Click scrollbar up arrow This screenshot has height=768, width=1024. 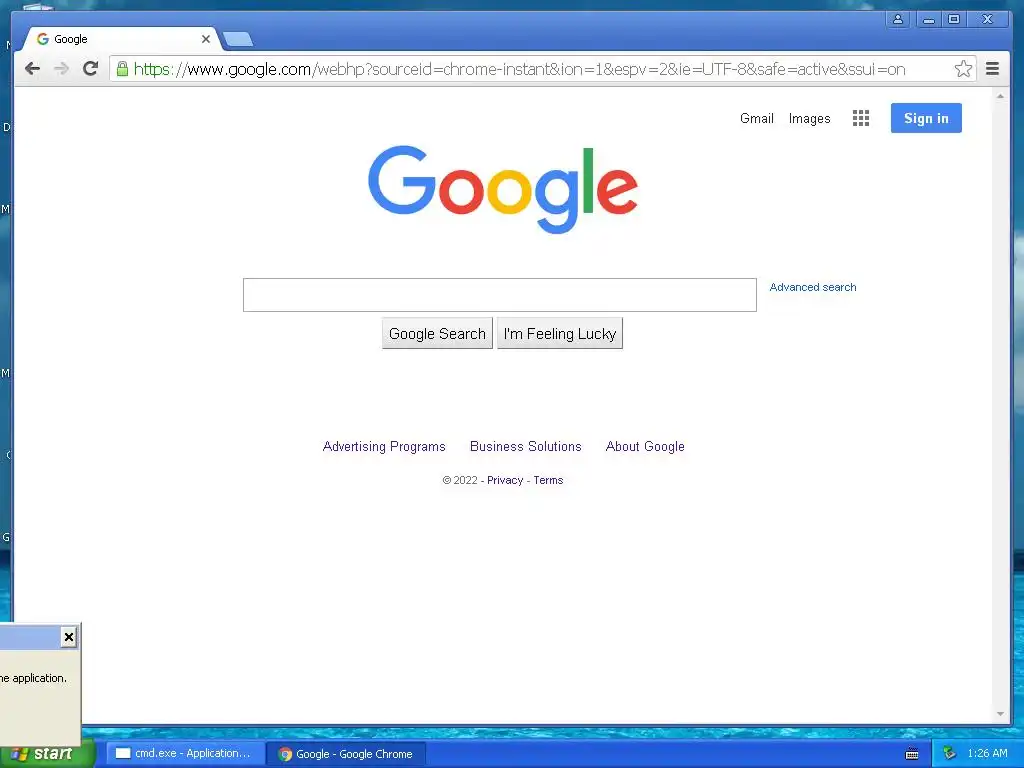coord(1000,96)
